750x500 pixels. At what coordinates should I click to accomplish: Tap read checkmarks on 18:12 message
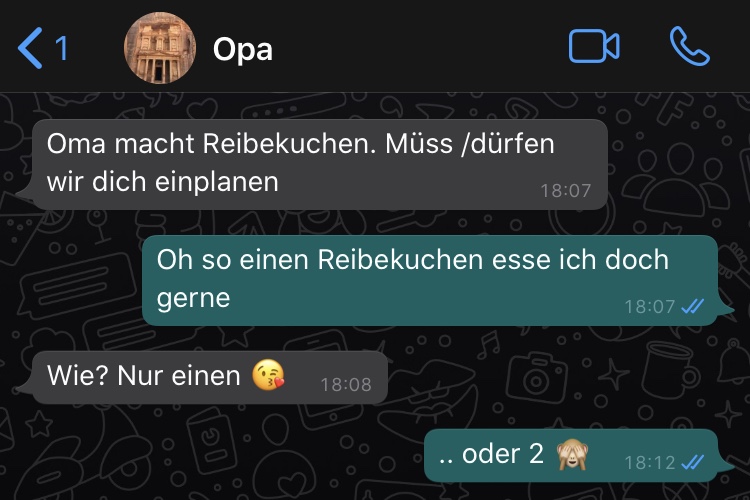[693, 462]
